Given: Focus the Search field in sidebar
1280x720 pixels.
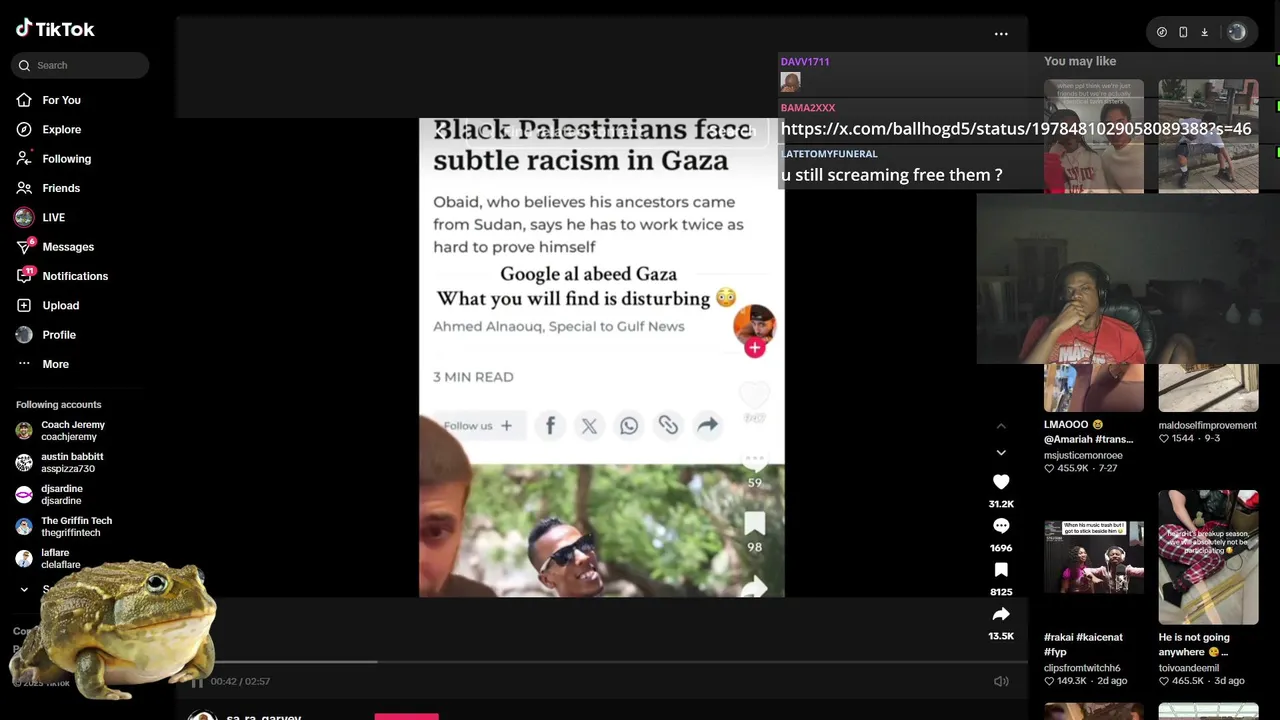Looking at the screenshot, I should [80, 66].
